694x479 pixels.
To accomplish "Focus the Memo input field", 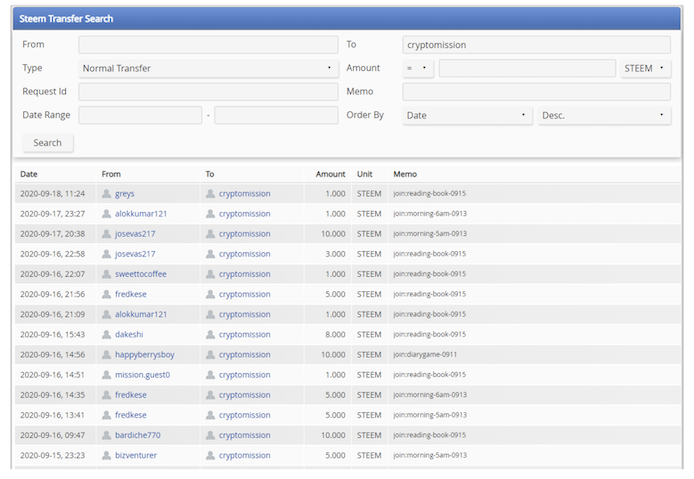I will tap(536, 92).
